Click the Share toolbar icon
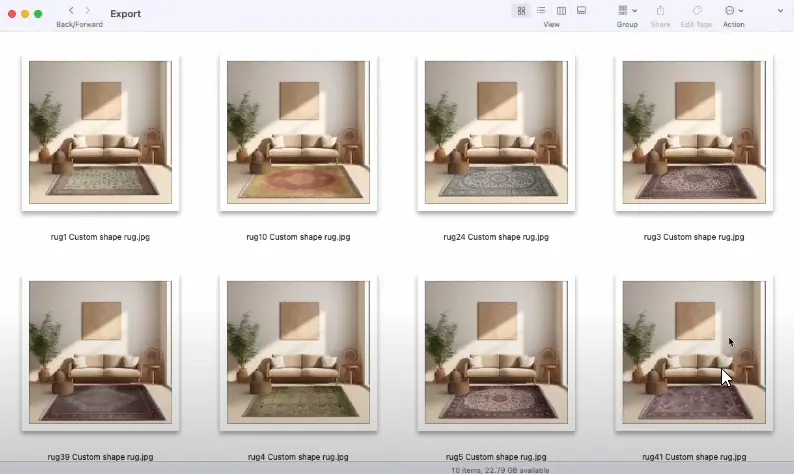 coord(660,11)
